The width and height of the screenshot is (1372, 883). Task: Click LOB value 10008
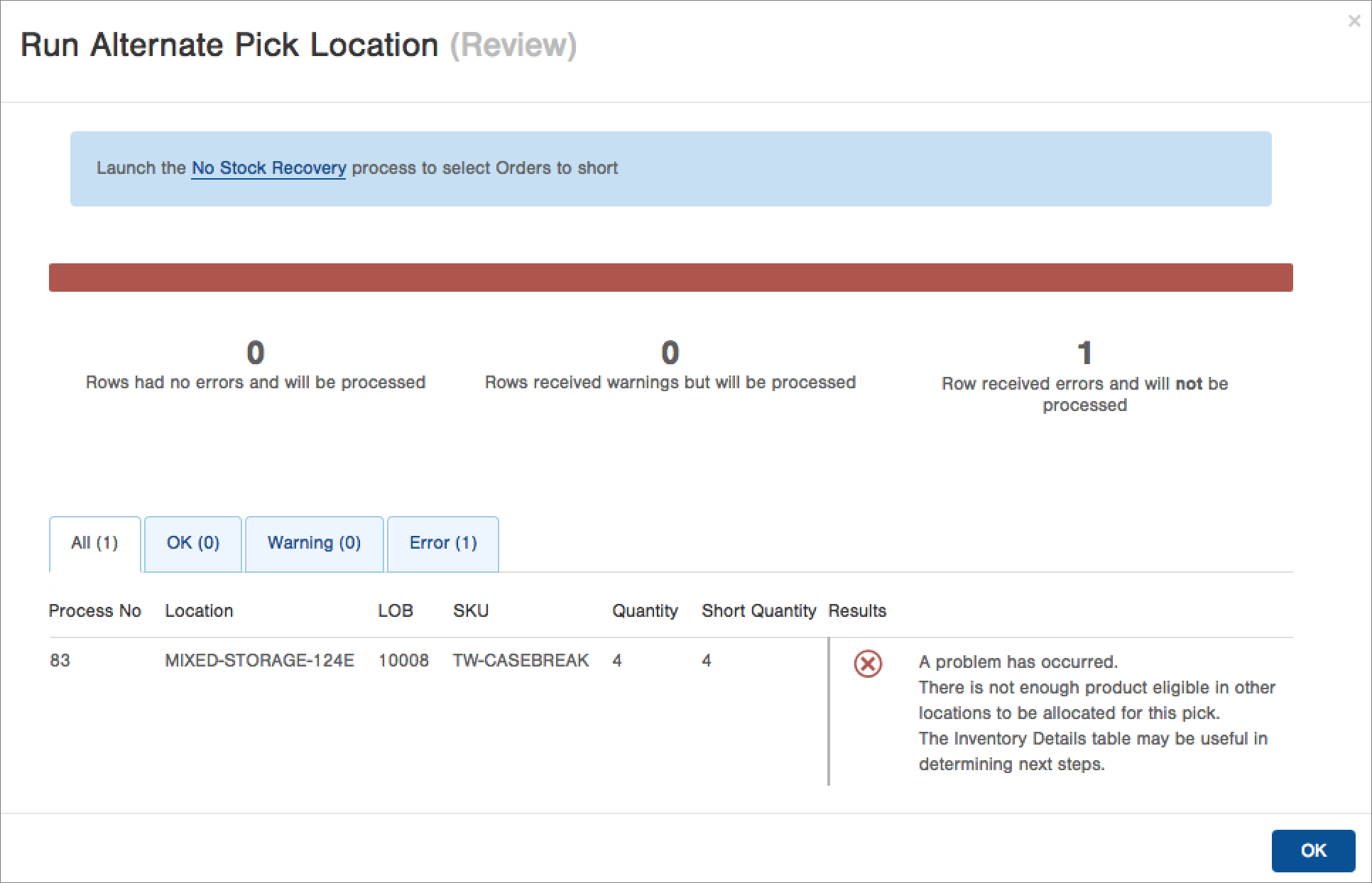point(403,661)
